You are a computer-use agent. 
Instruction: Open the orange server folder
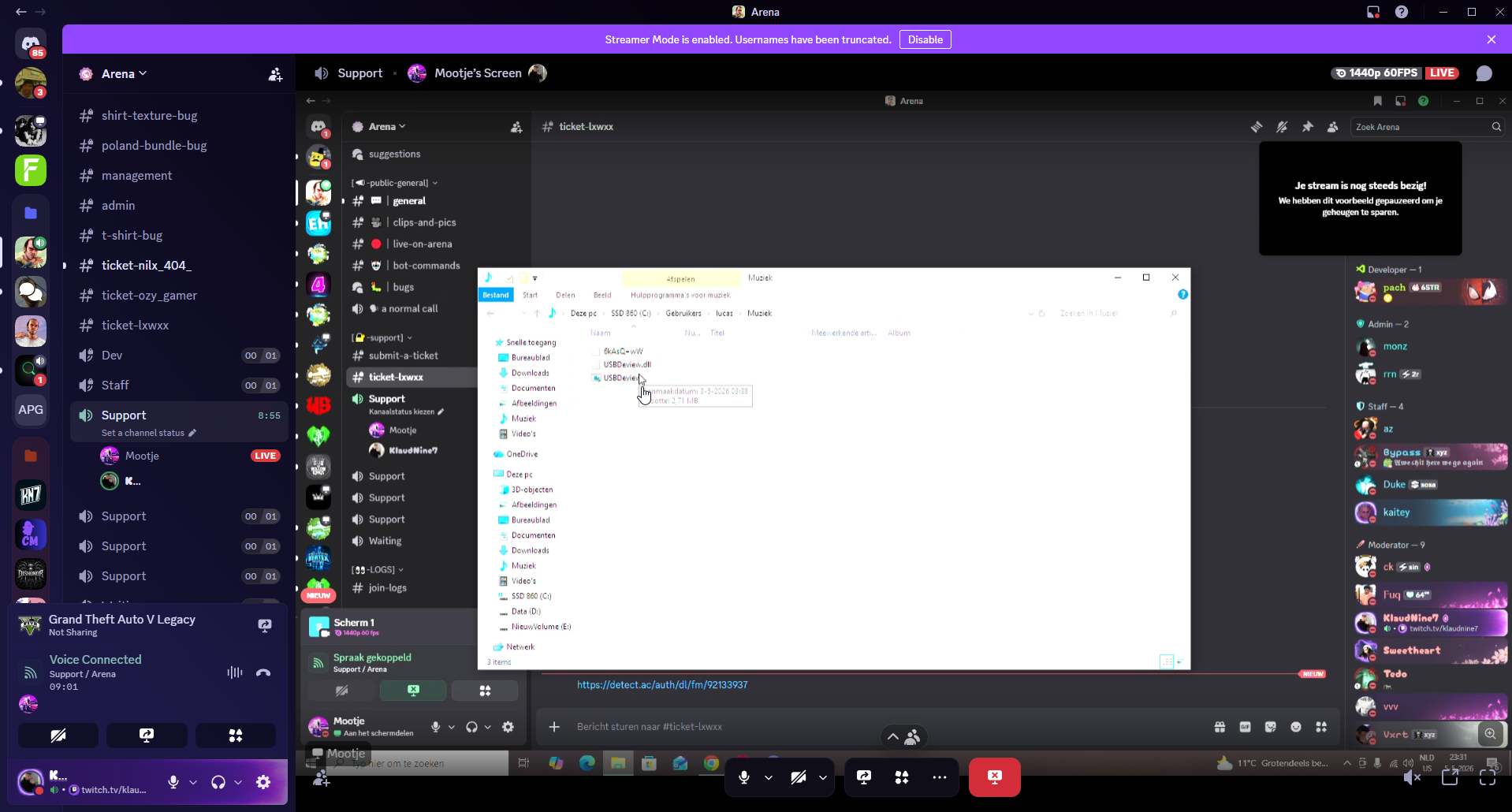pos(31,456)
